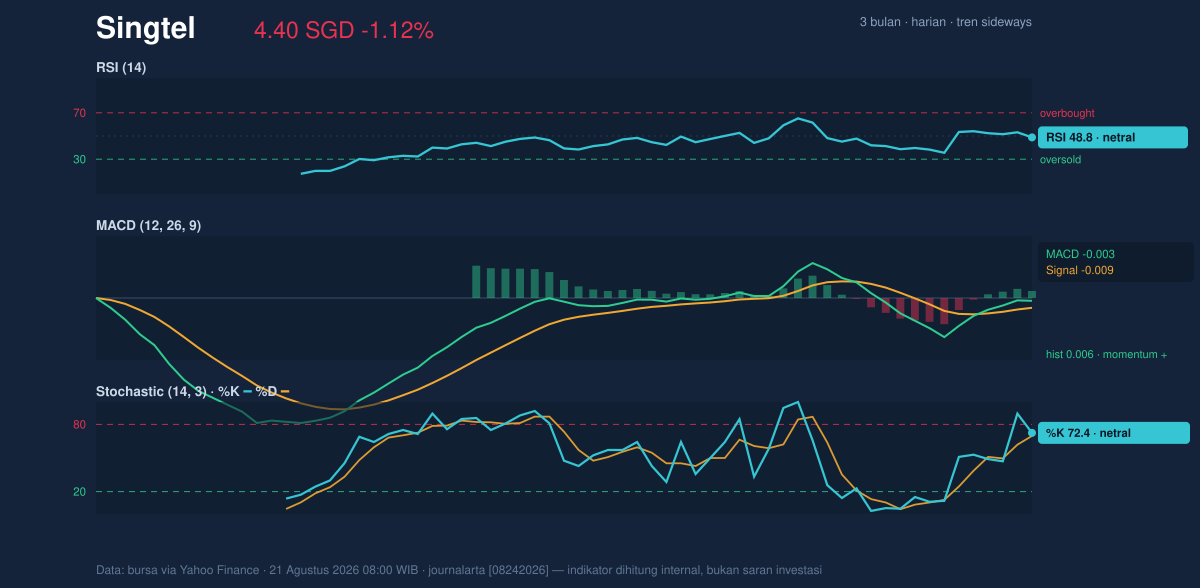Click the RSI (14) panel heading
Viewport: 1200px width, 588px height.
pyautogui.click(x=121, y=68)
